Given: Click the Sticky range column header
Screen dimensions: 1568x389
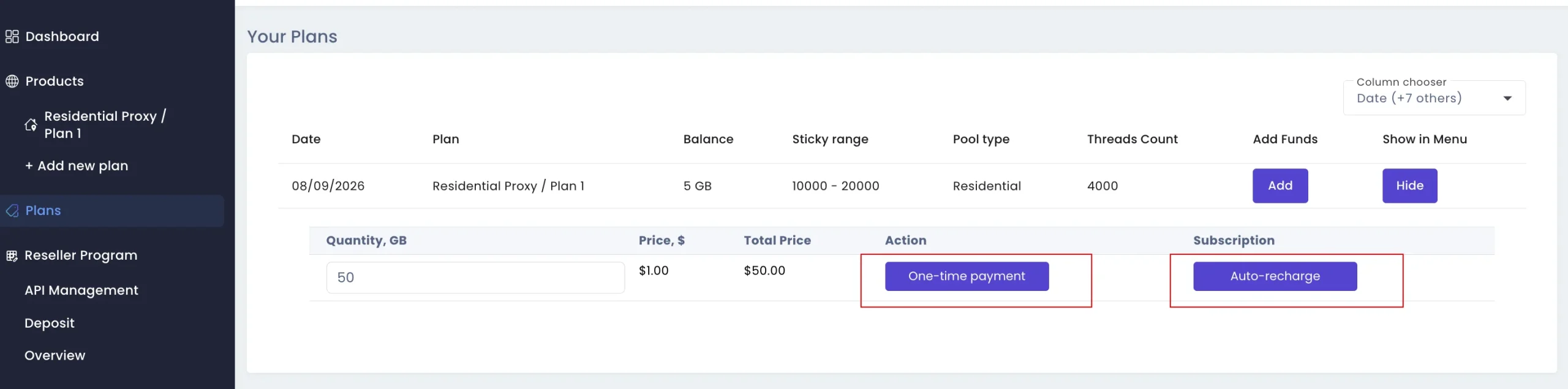Looking at the screenshot, I should (830, 140).
